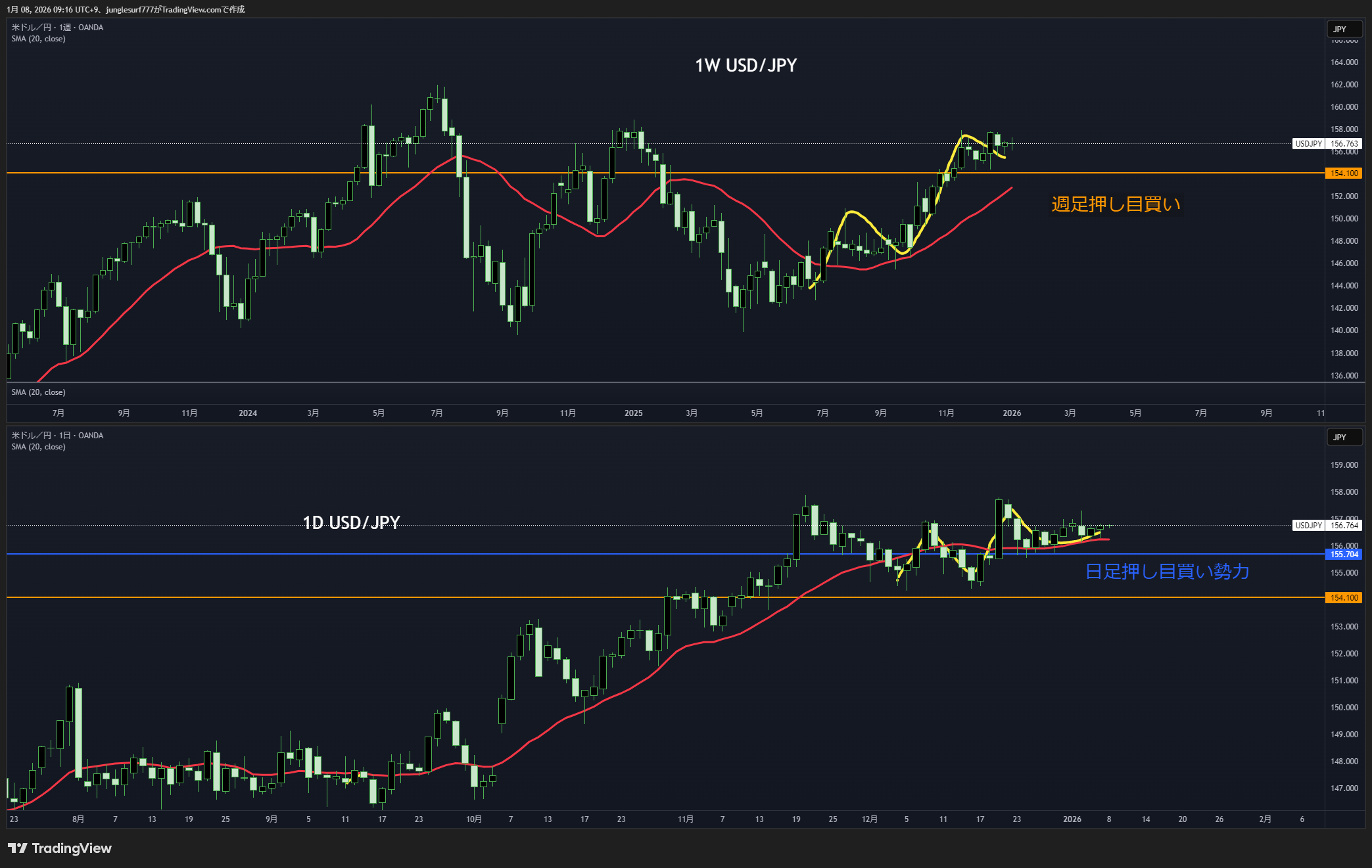This screenshot has height=868, width=1372.
Task: Click the '1W USD/JPY' text annotation
Action: pyautogui.click(x=745, y=65)
